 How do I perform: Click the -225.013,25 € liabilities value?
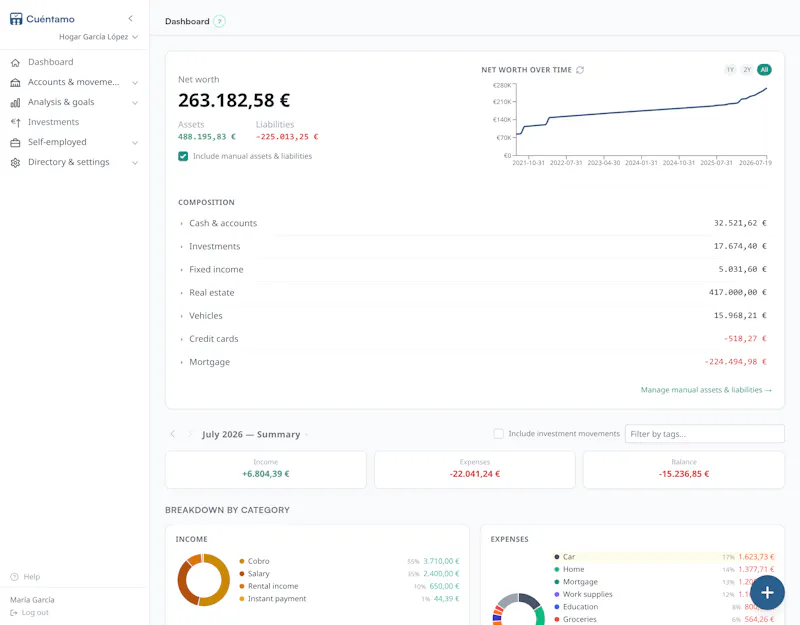pyautogui.click(x=287, y=137)
